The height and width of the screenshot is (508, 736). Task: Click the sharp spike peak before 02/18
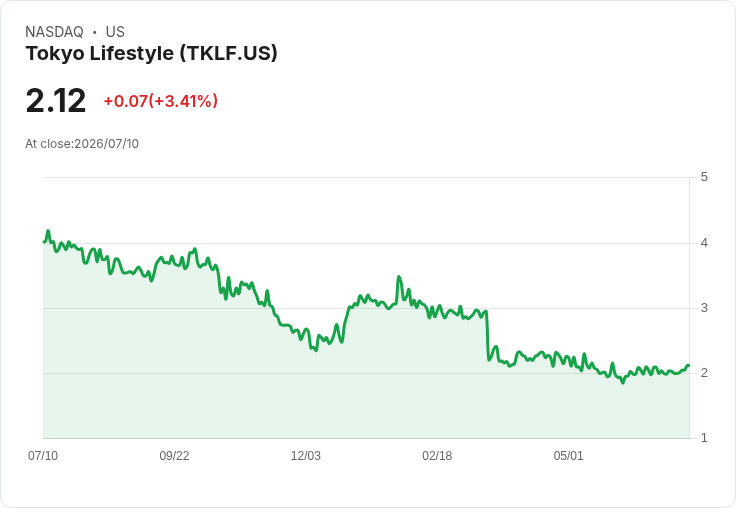399,277
